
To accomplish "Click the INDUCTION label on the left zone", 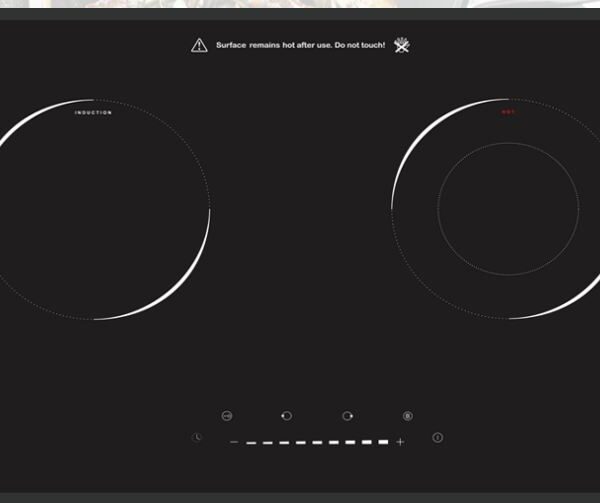I will tap(93, 113).
